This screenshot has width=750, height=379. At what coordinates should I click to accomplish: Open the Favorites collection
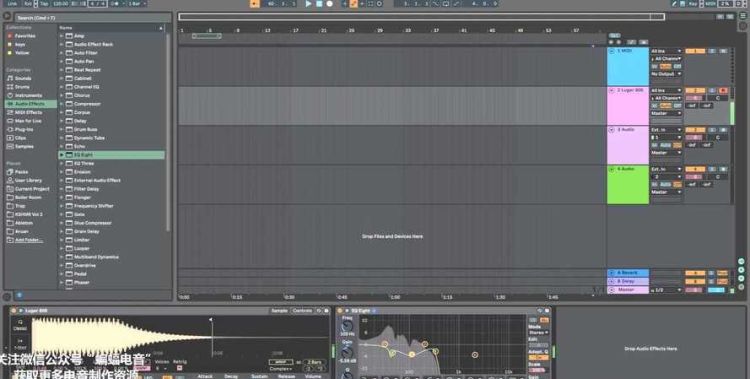click(x=24, y=36)
